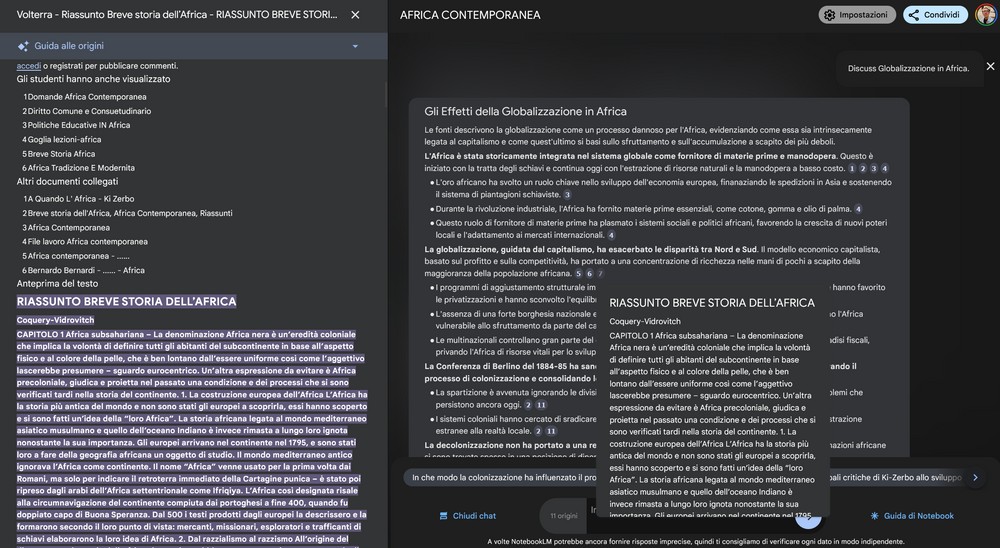Click the AFRICA CONTEMPORANEA notebook title
Screen dimensions: 1000x548
coord(470,15)
